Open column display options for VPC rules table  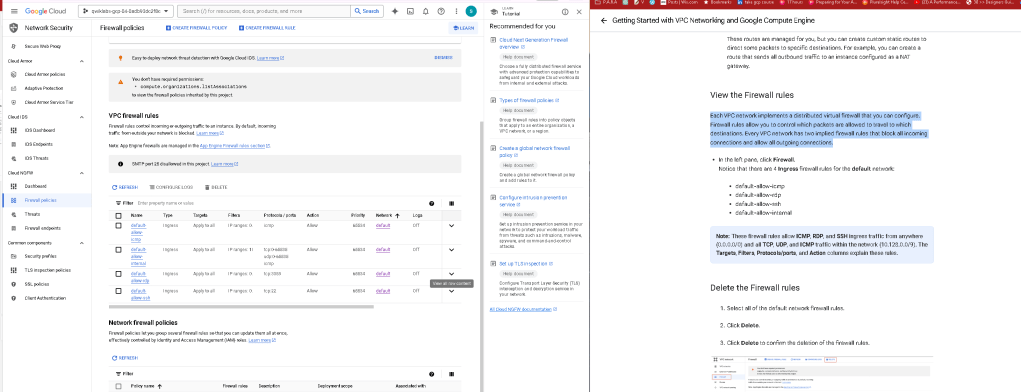(451, 203)
